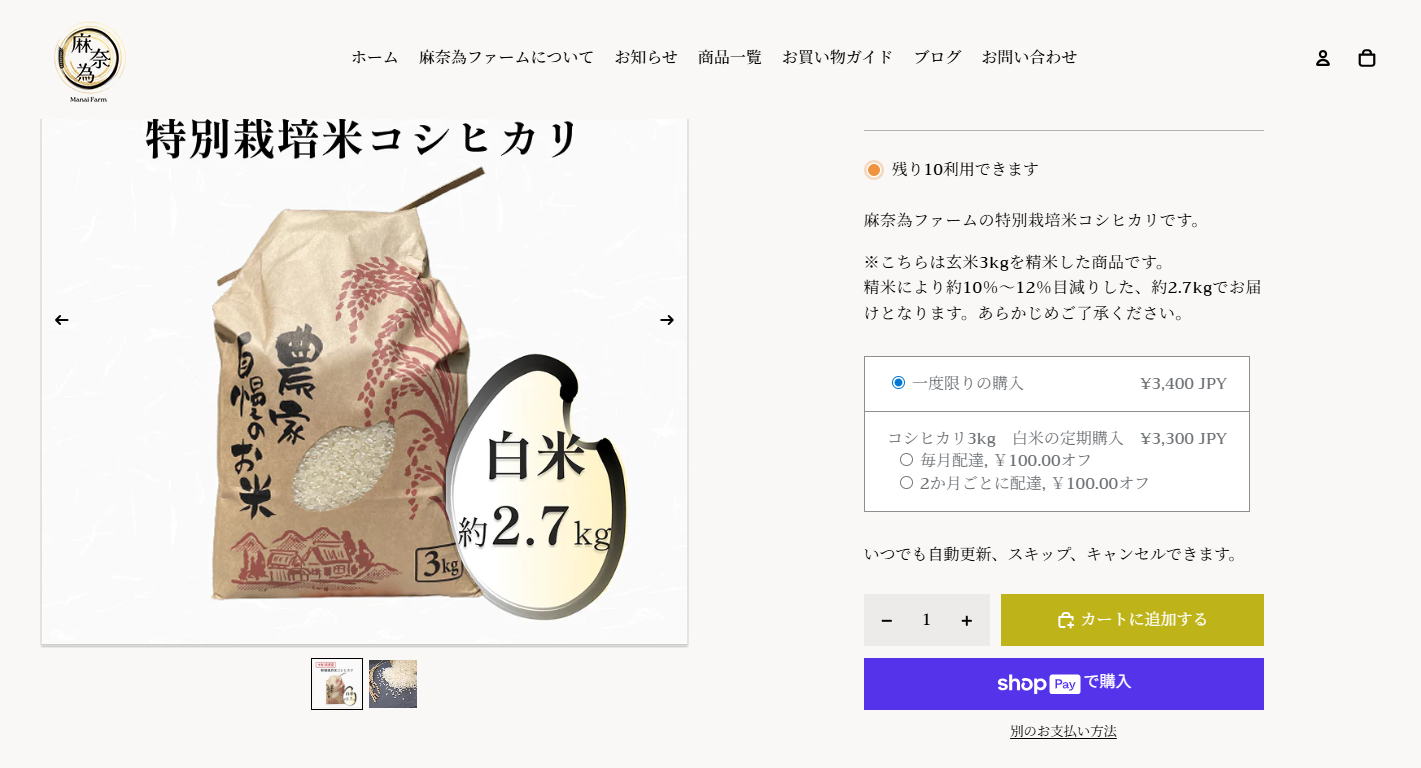1421x768 pixels.
Task: Go to 商品一覧 in navigation
Action: click(x=730, y=57)
